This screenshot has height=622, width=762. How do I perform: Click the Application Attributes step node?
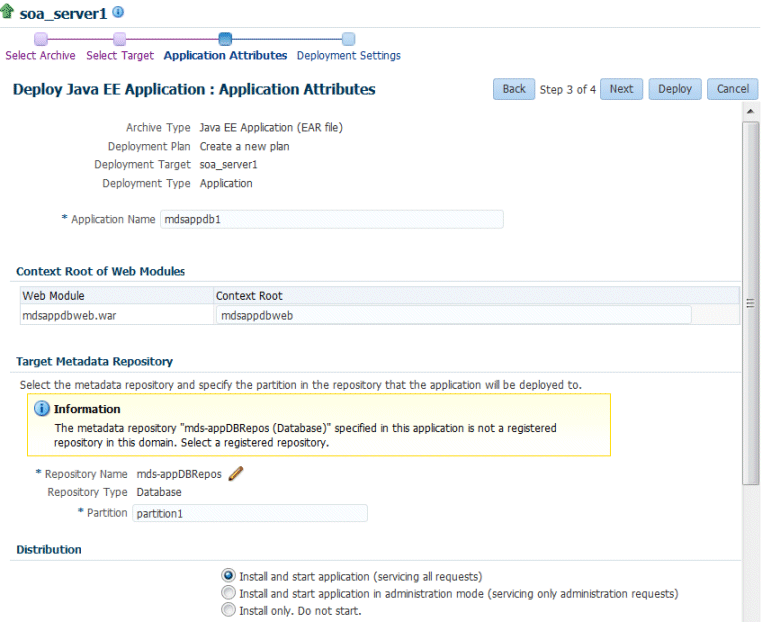[x=225, y=39]
